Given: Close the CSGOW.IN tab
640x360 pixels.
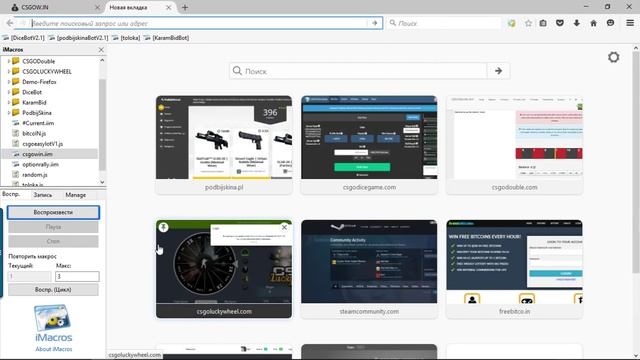Looking at the screenshot, I should [x=97, y=7].
